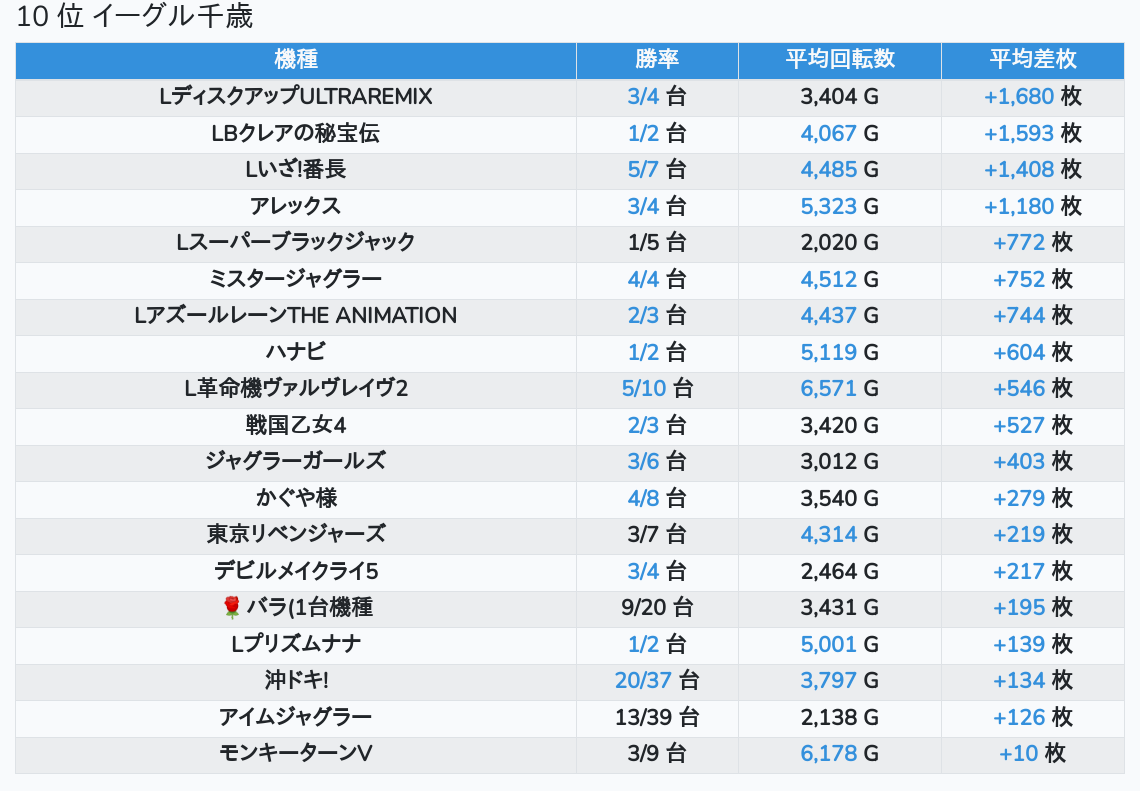Screen dimensions: 1140x791
Task: Click the 5/7 win rate for Lいざ!番長
Action: [x=643, y=169]
